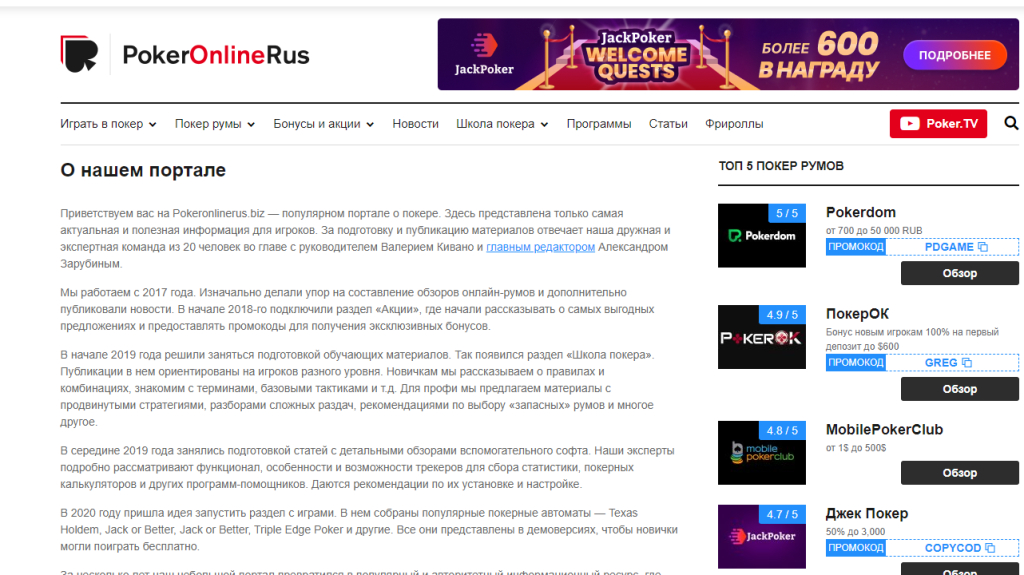
Task: Click the ПокерОК logo thumbnail
Action: pos(761,337)
